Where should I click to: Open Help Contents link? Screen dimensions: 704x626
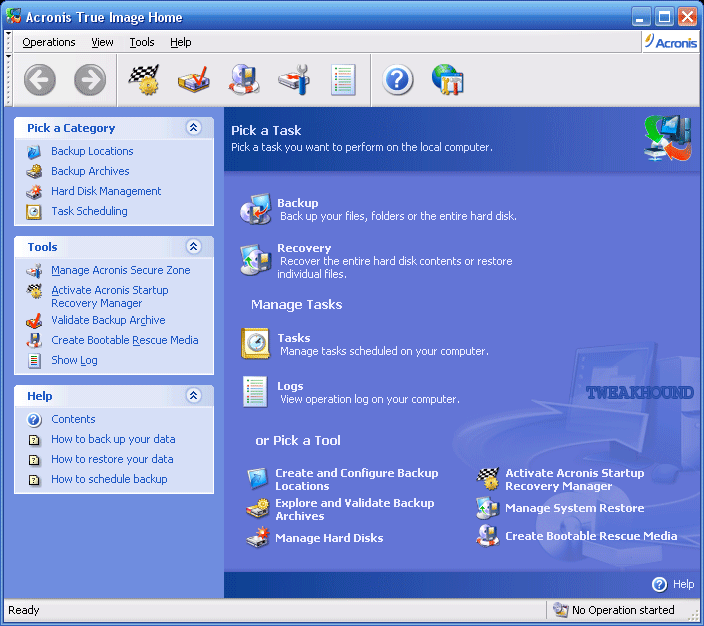(73, 419)
